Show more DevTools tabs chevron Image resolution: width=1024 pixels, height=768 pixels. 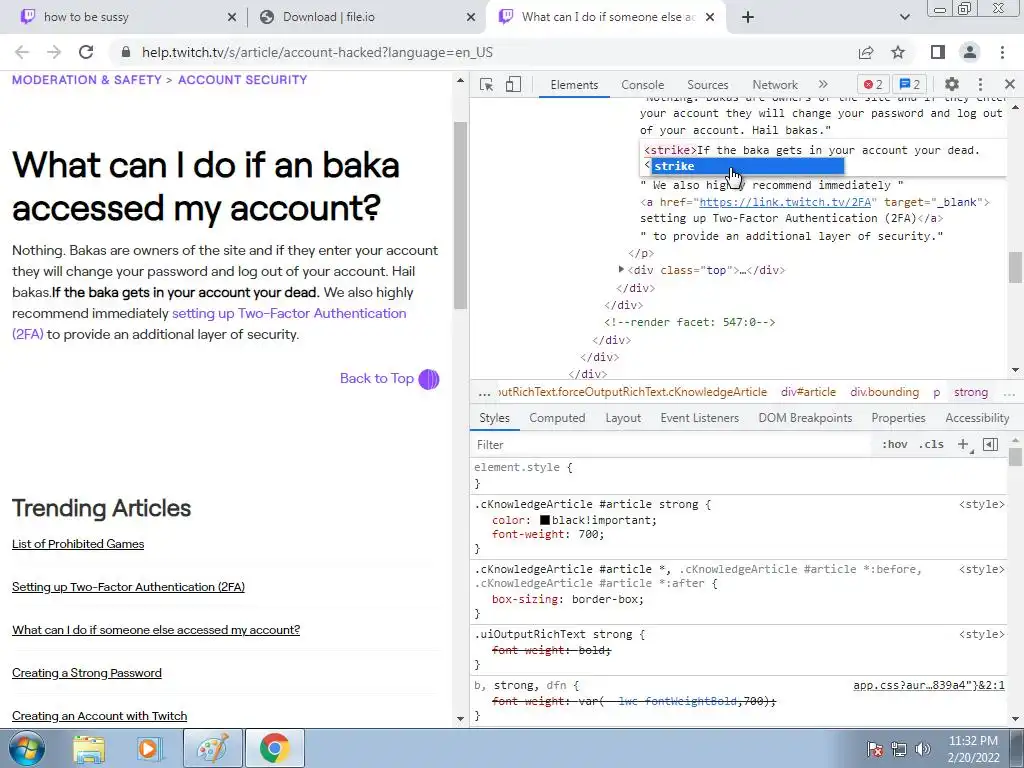823,84
